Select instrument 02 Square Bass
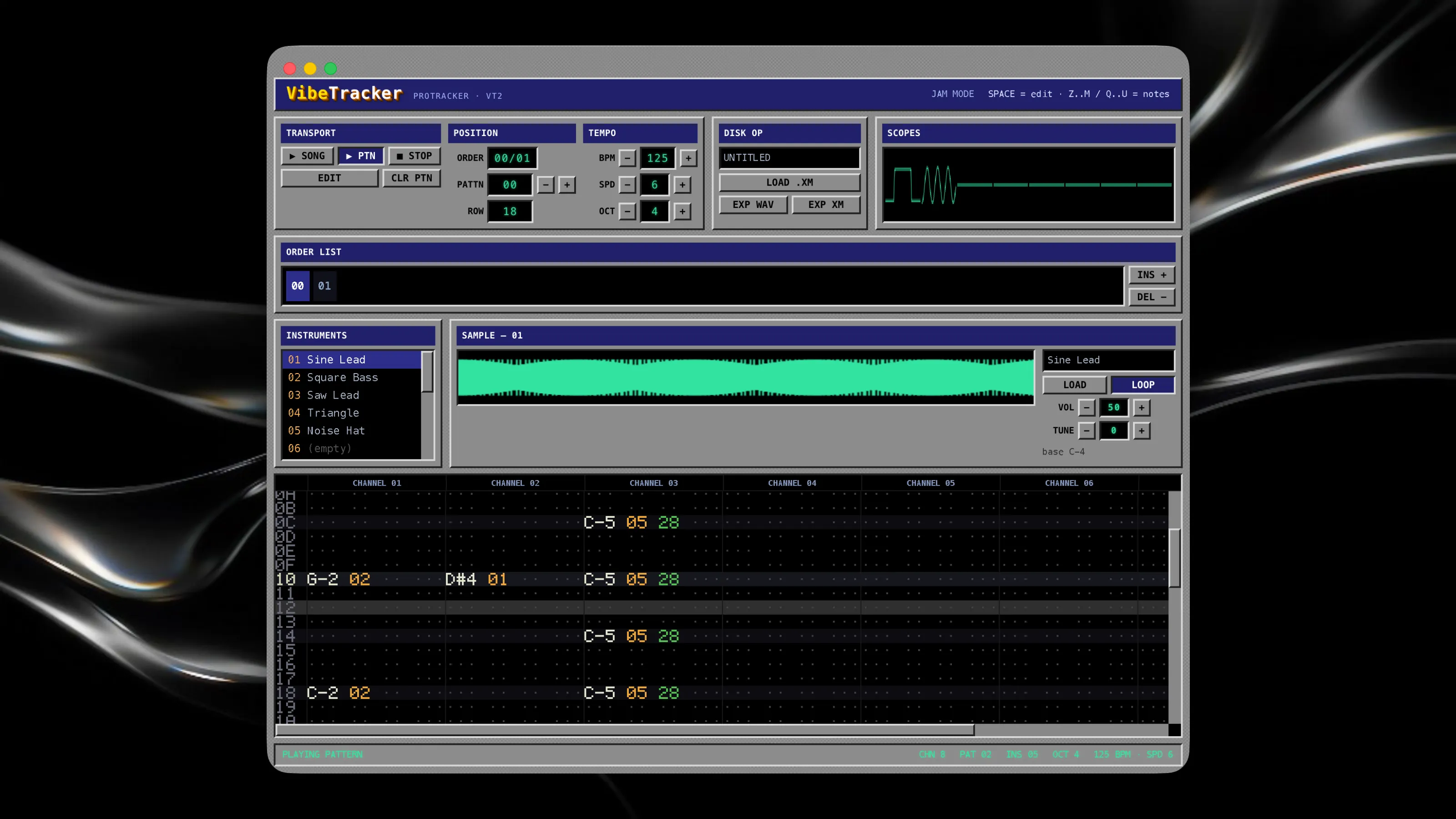The image size is (1456, 819). coord(352,378)
